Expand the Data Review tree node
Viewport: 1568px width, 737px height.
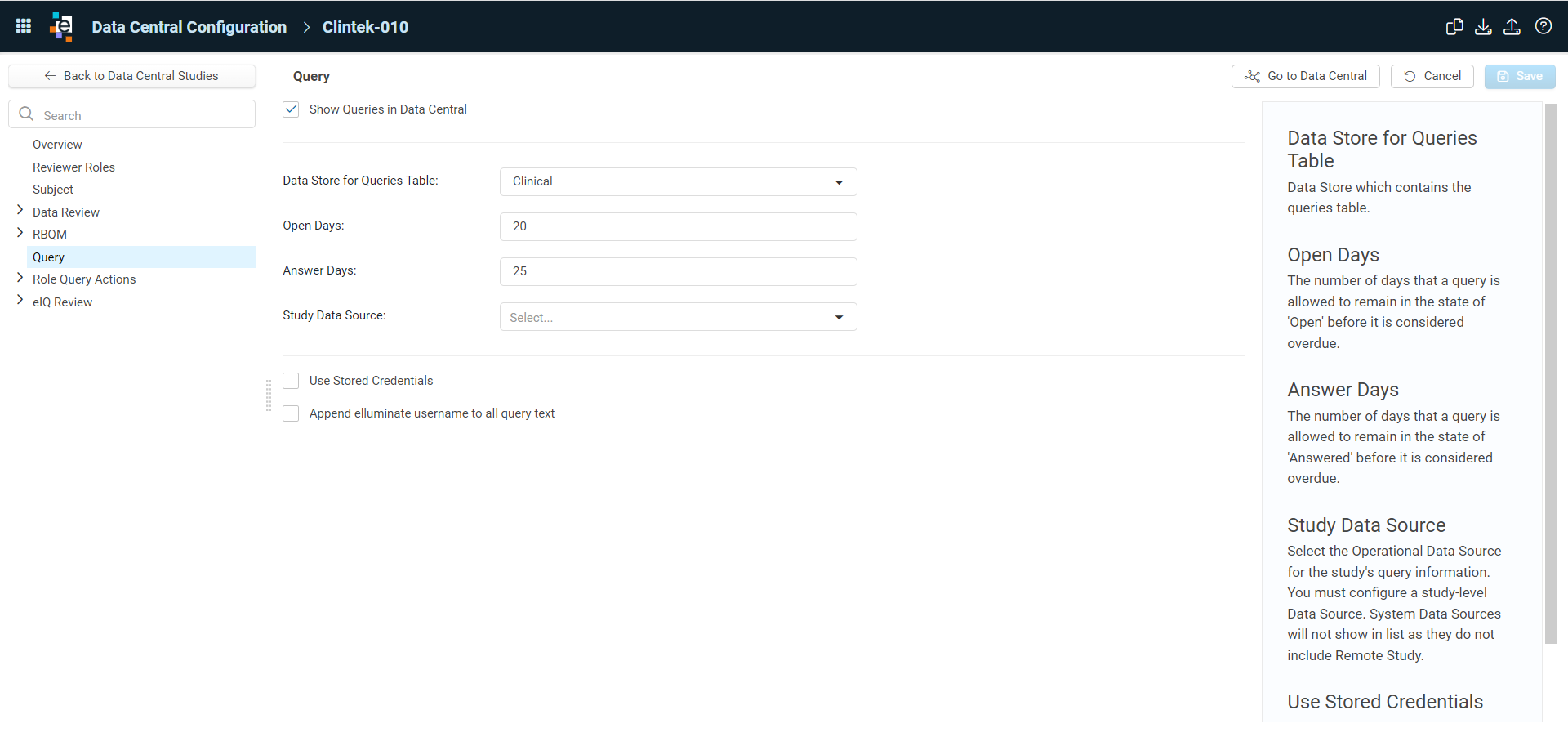point(20,211)
